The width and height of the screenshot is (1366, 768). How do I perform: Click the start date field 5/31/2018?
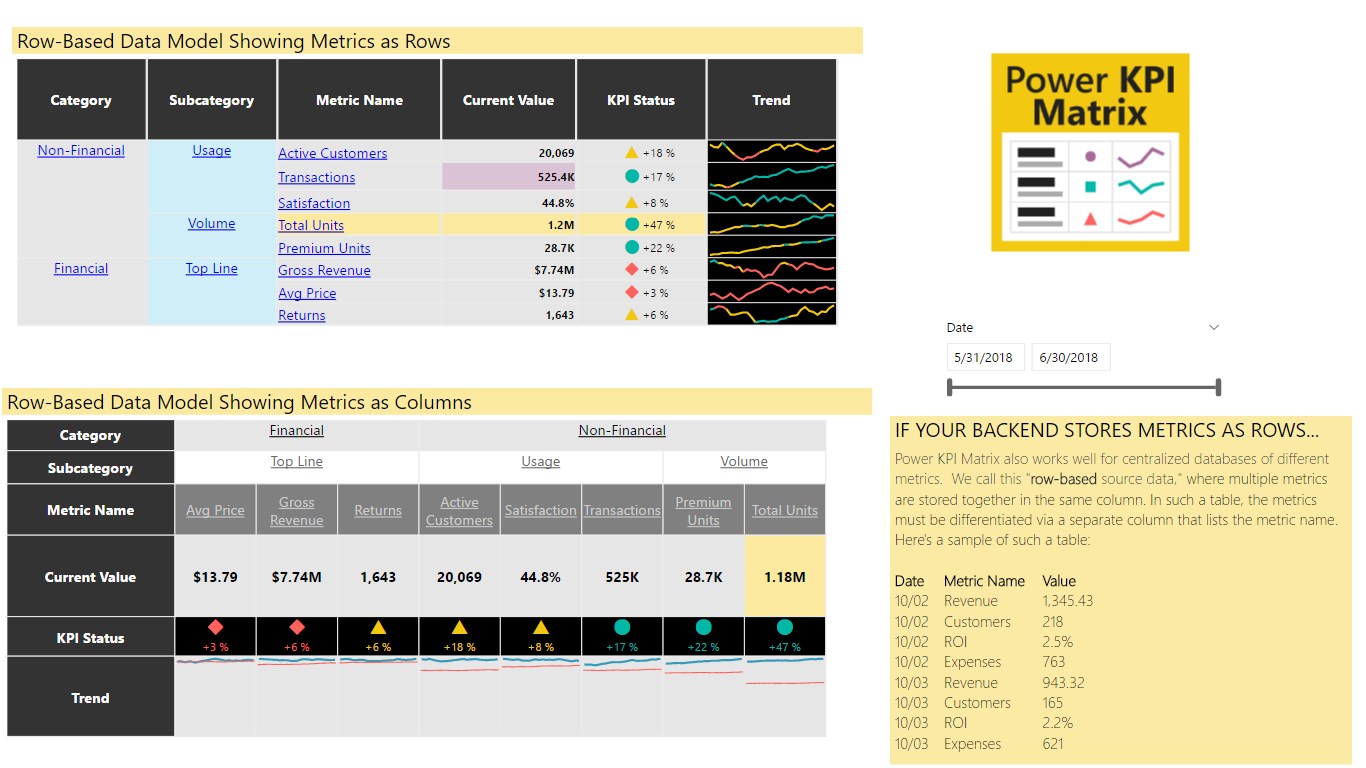985,357
